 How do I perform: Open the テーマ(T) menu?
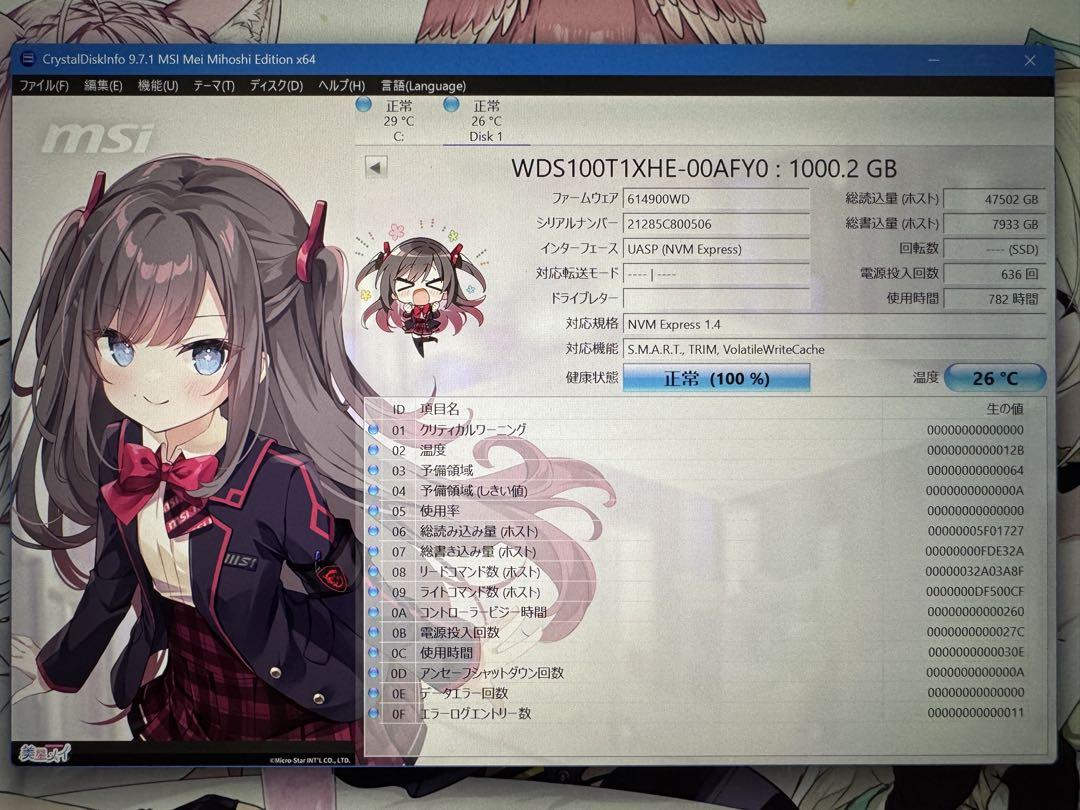coord(214,86)
